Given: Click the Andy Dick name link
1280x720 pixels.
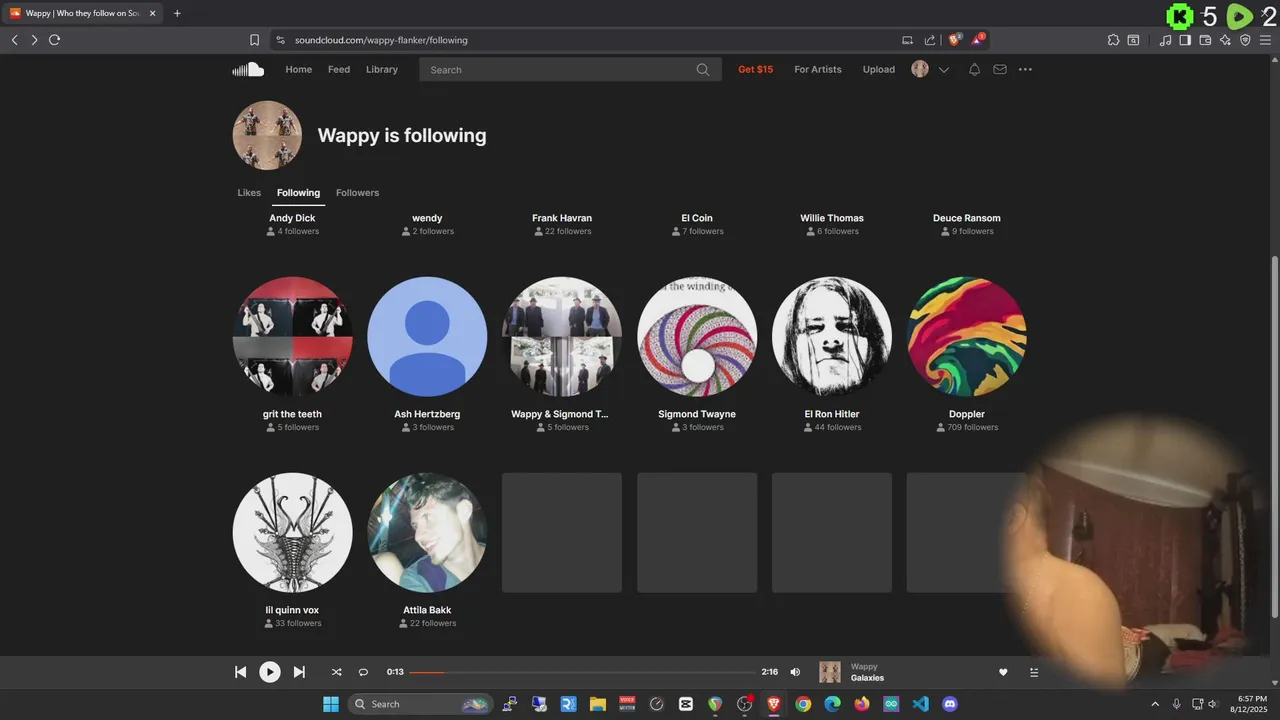Looking at the screenshot, I should pyautogui.click(x=292, y=218).
